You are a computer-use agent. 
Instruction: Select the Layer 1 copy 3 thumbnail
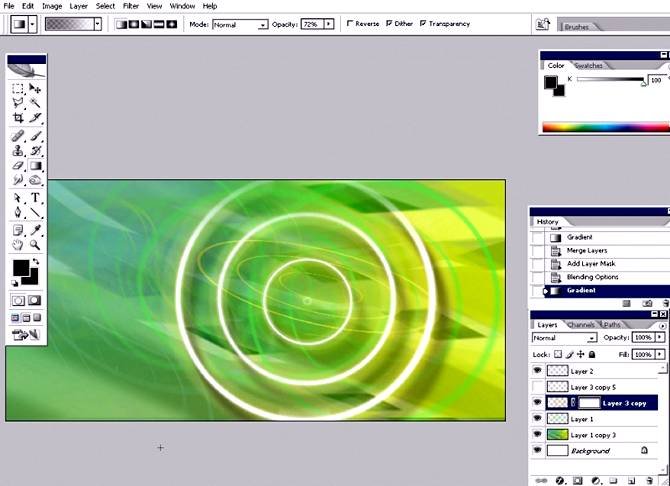click(x=557, y=435)
